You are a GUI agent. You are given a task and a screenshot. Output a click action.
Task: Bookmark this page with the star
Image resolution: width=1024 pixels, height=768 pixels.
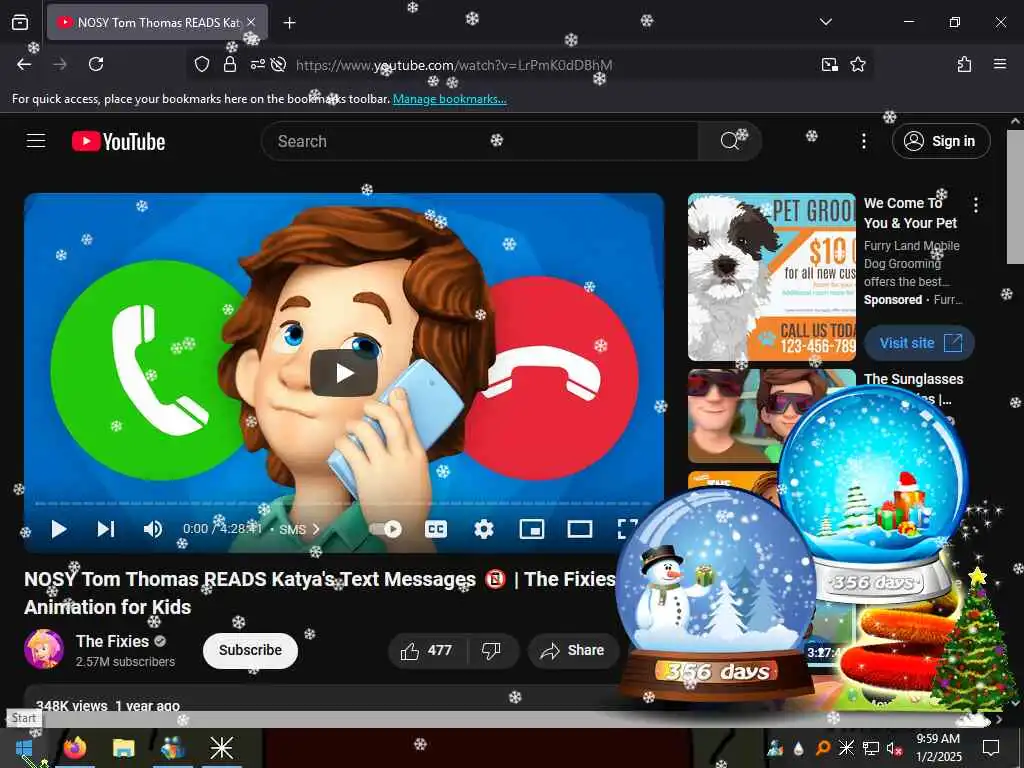pos(857,64)
